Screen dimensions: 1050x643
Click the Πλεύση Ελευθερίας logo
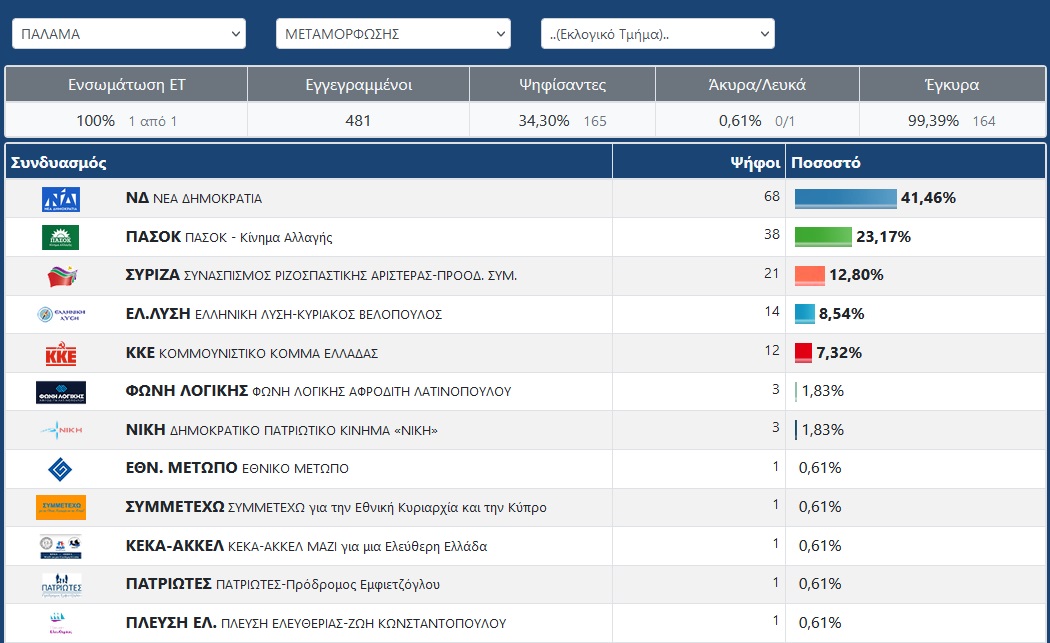pos(60,623)
